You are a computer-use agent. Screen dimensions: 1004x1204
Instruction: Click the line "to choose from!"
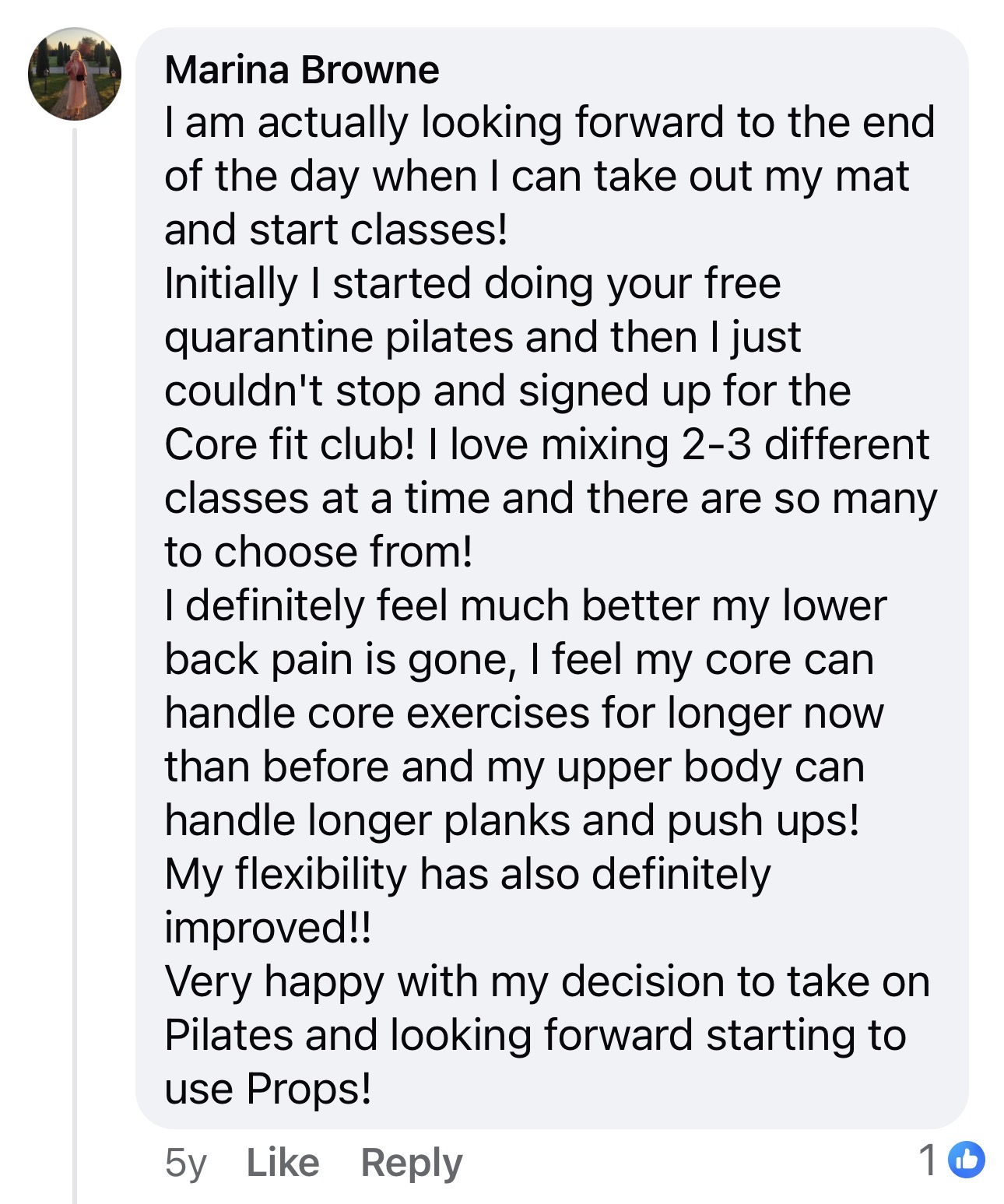(x=318, y=552)
